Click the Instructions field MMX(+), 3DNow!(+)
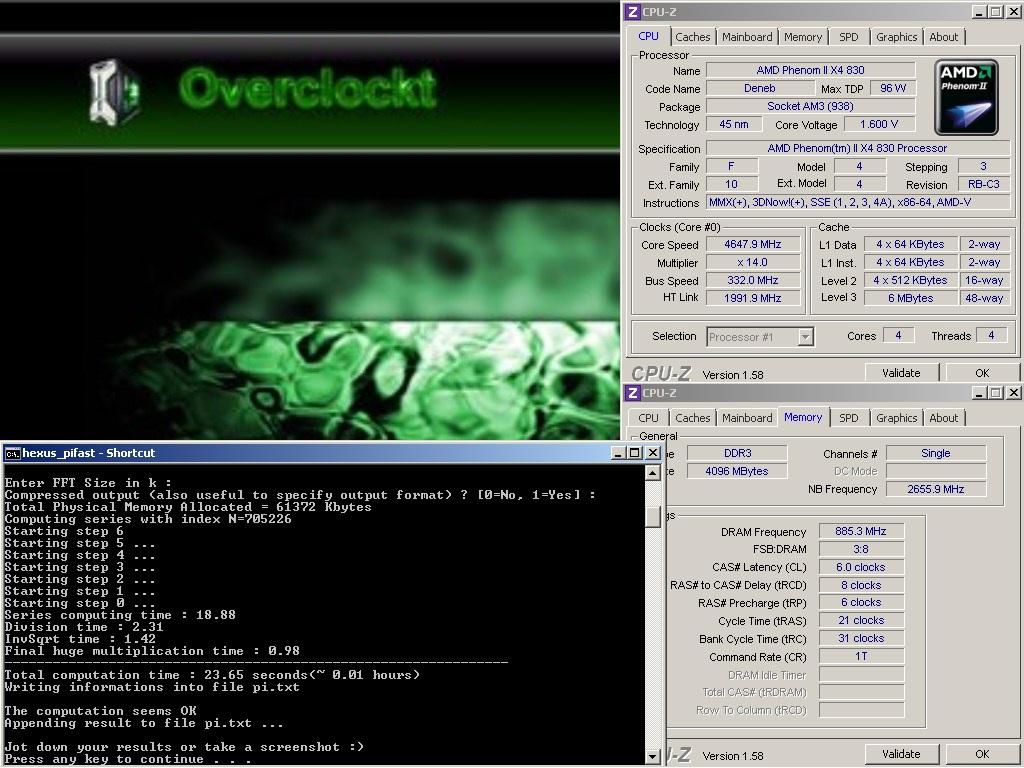 (858, 202)
